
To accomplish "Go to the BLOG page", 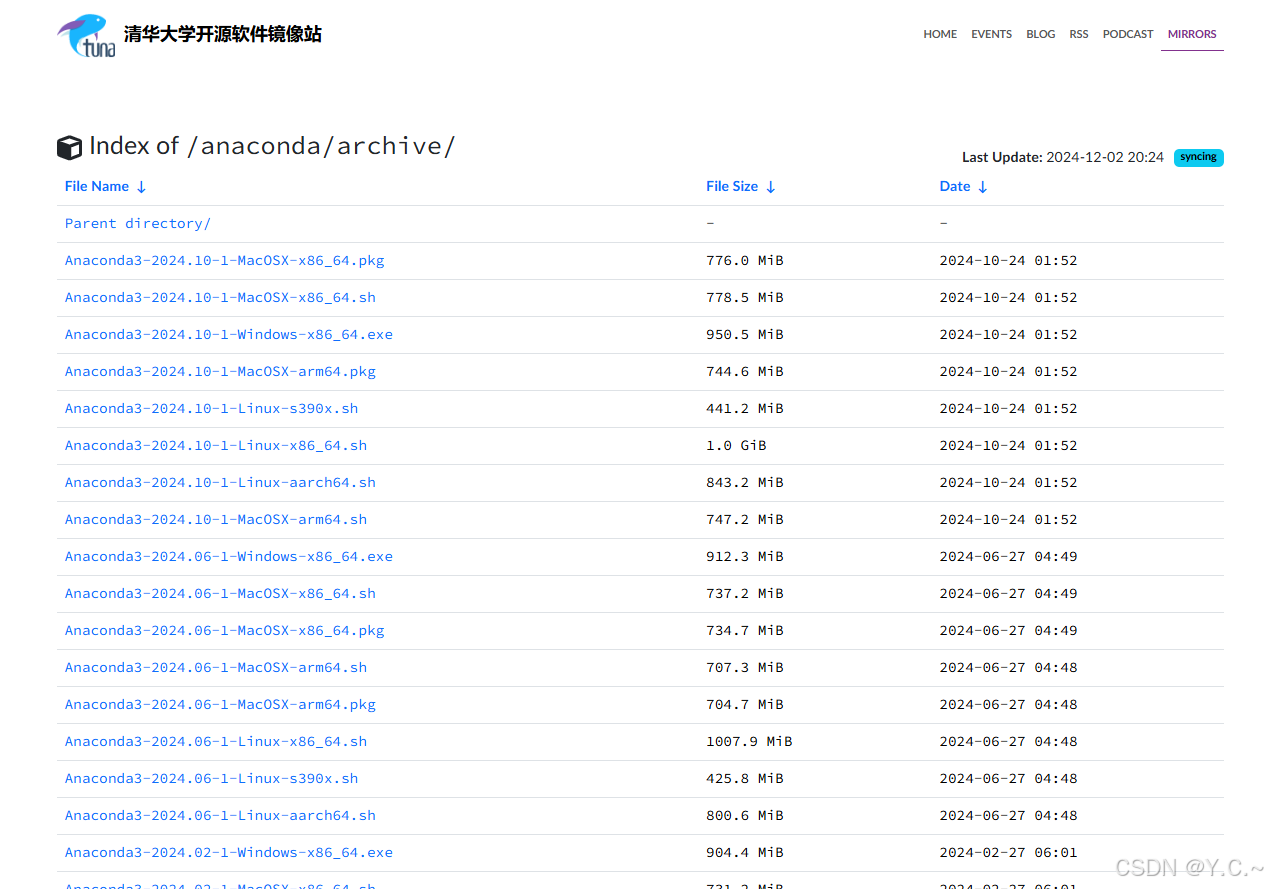I will [1041, 34].
